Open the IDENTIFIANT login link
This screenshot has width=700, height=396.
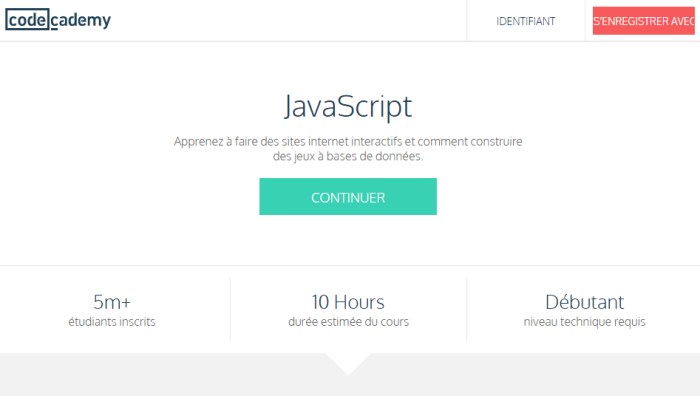click(525, 21)
